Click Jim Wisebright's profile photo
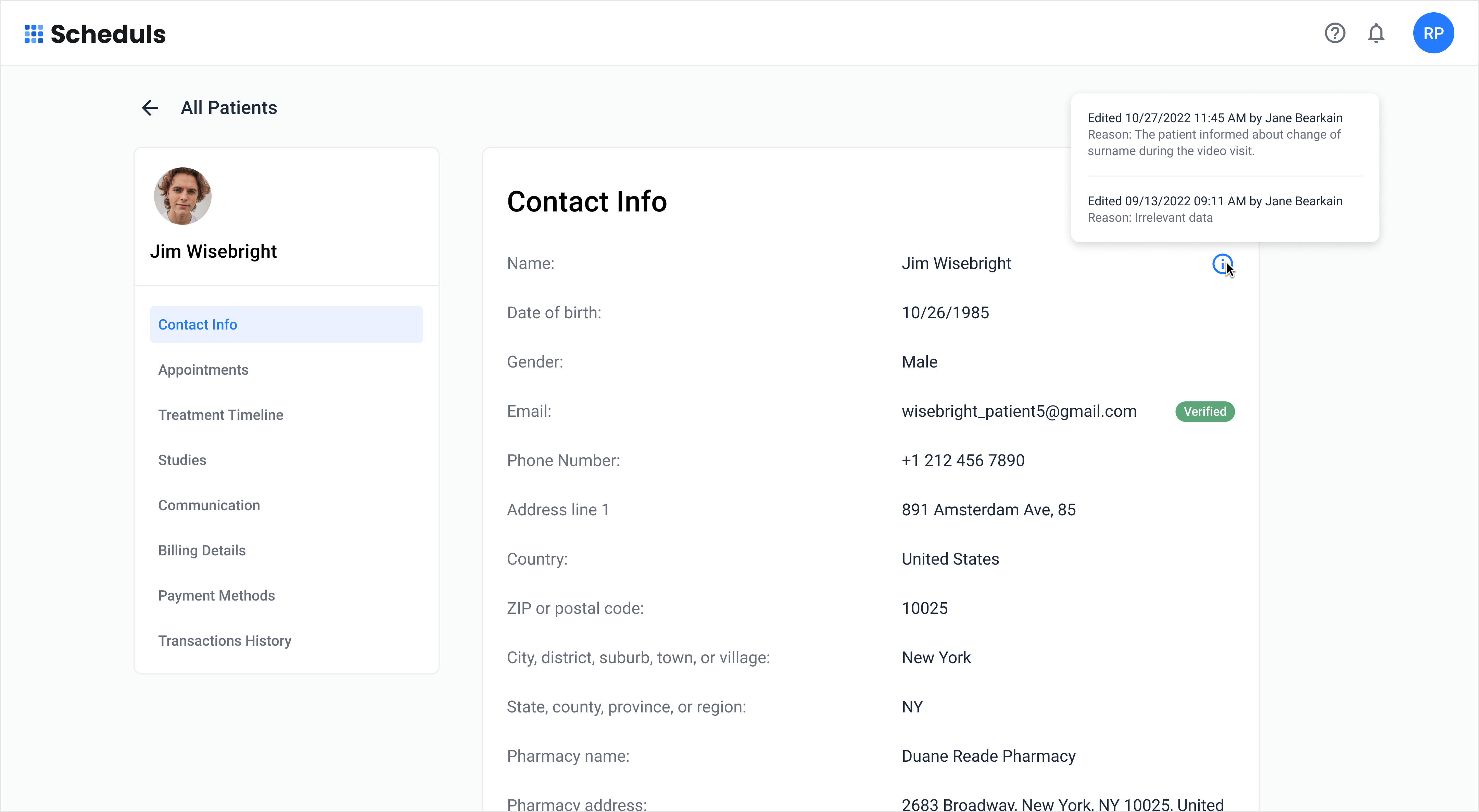 (x=182, y=196)
